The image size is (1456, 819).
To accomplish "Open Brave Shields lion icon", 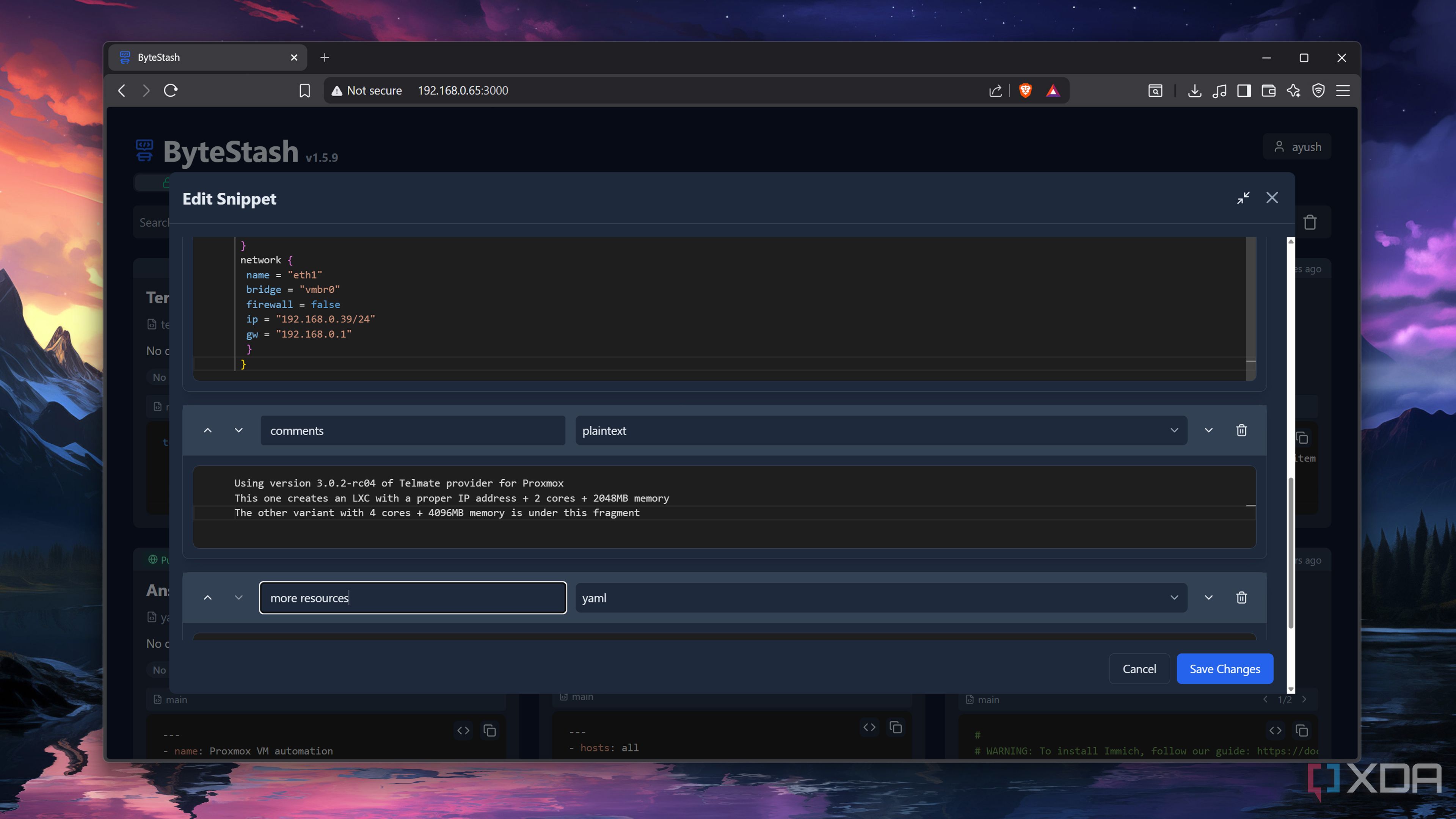I will 1025,91.
